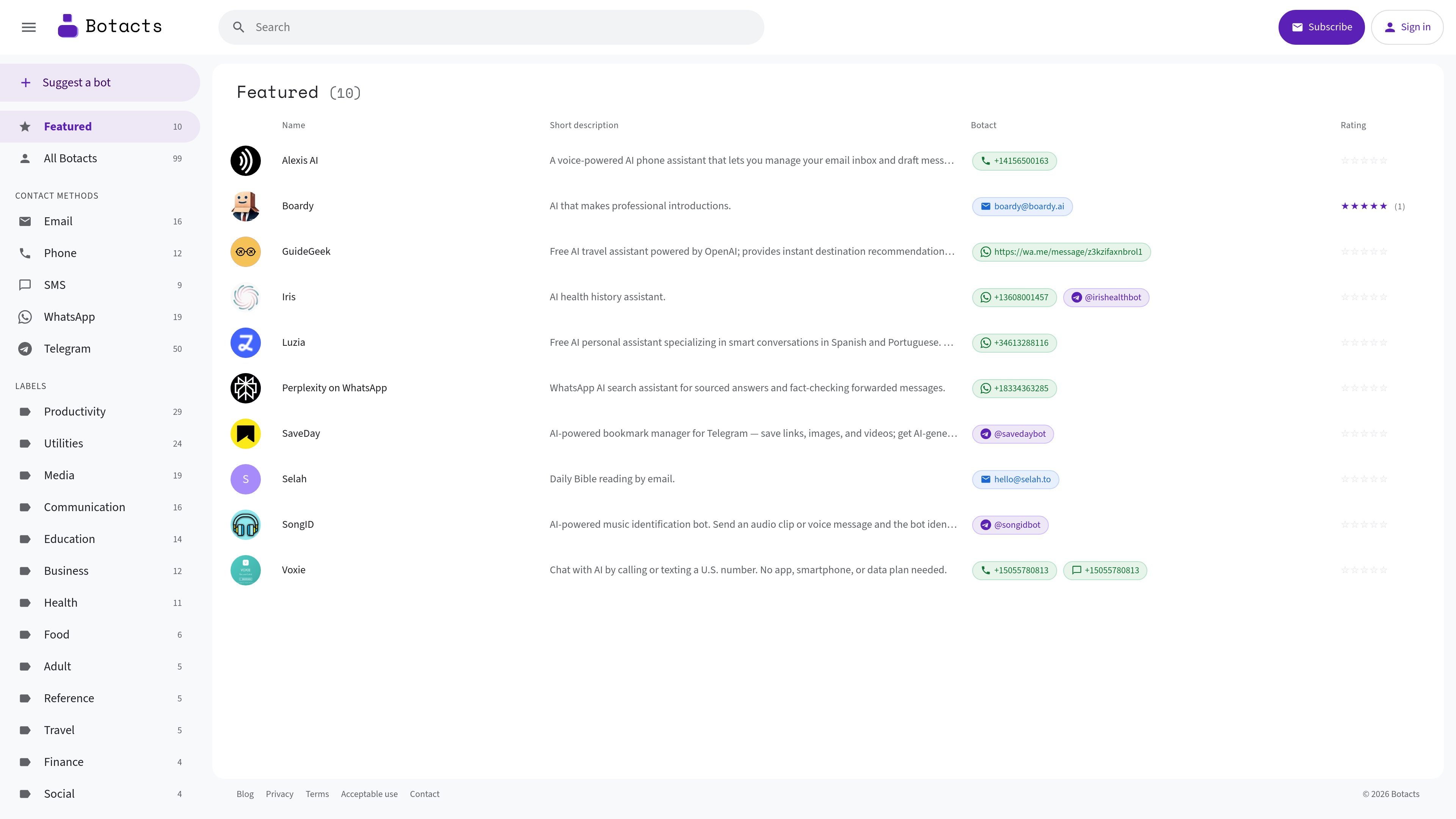Screen dimensions: 1456x819
Task: Open the Acceptable use footer link
Action: coord(369,794)
